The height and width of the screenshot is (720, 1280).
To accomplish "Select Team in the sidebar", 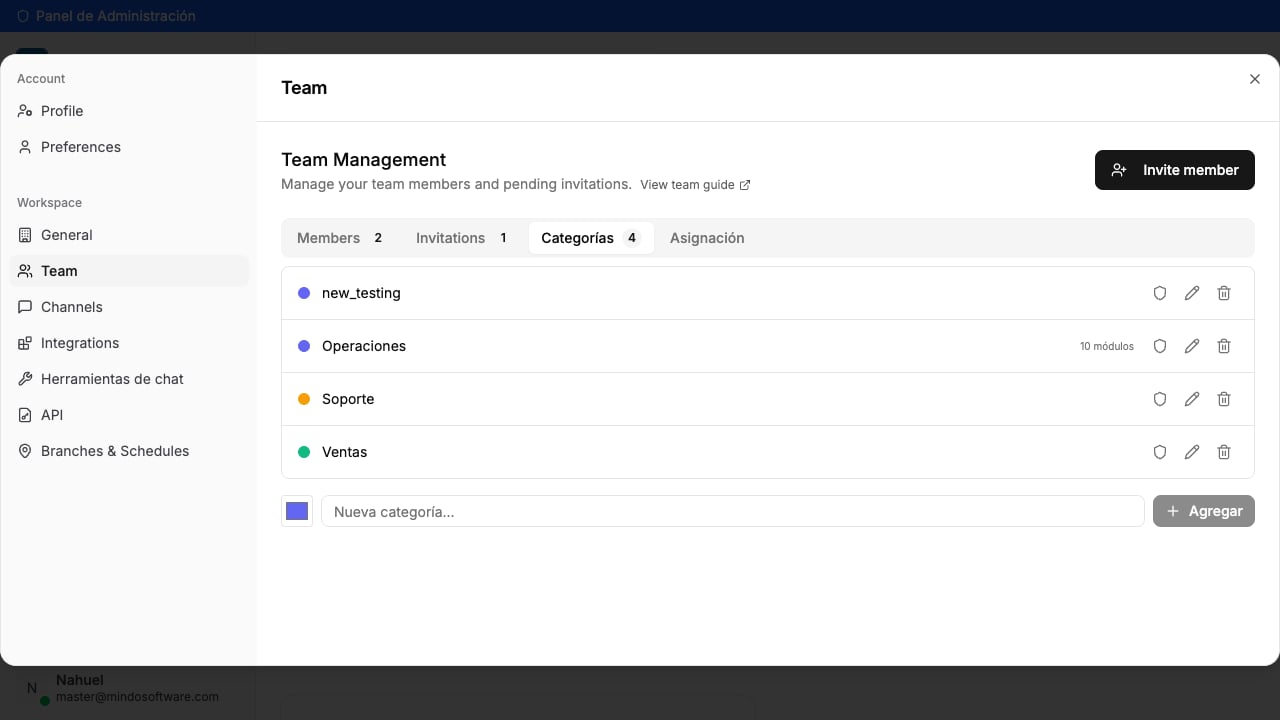I will pyautogui.click(x=129, y=271).
